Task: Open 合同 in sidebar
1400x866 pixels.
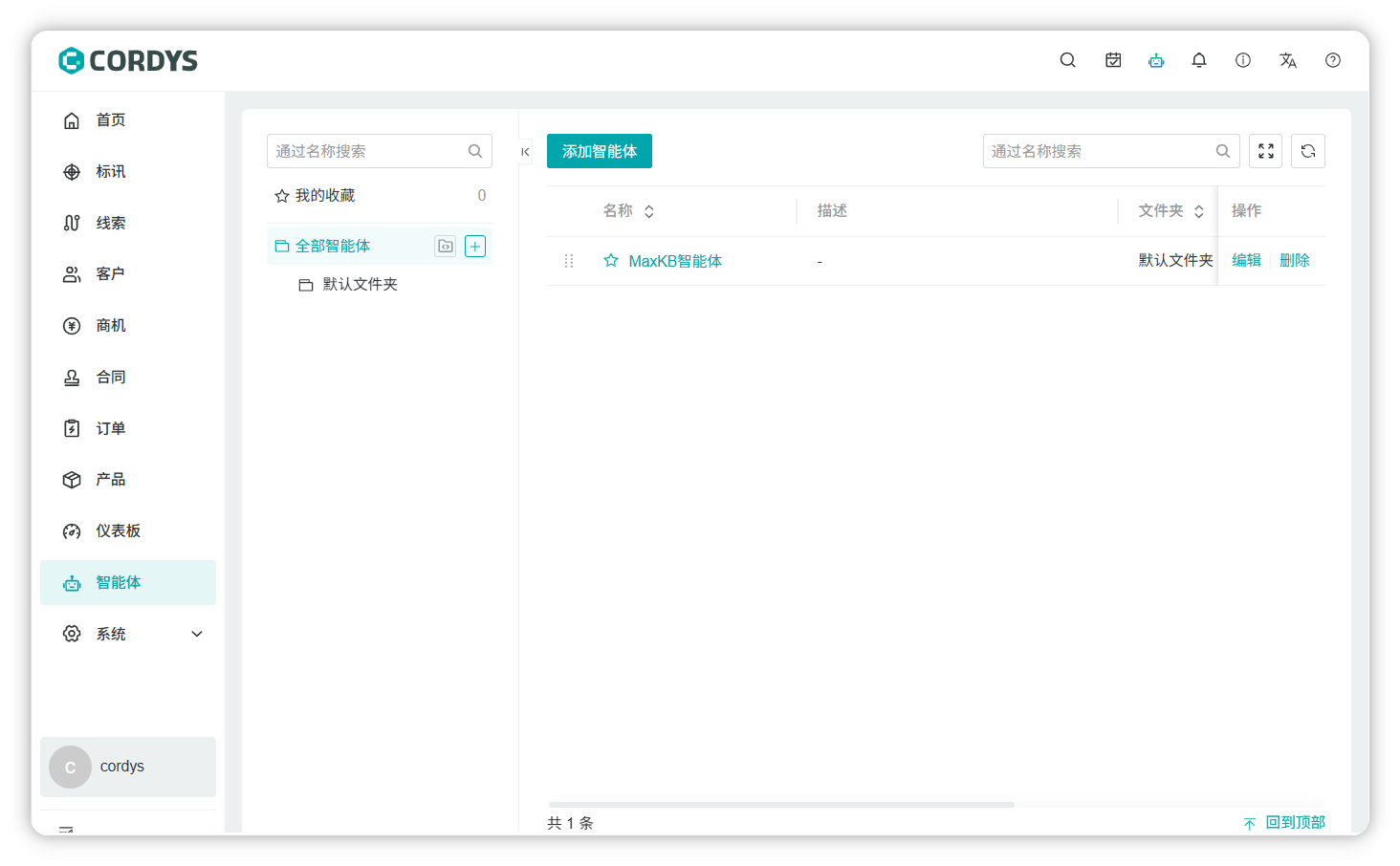Action: click(x=128, y=378)
